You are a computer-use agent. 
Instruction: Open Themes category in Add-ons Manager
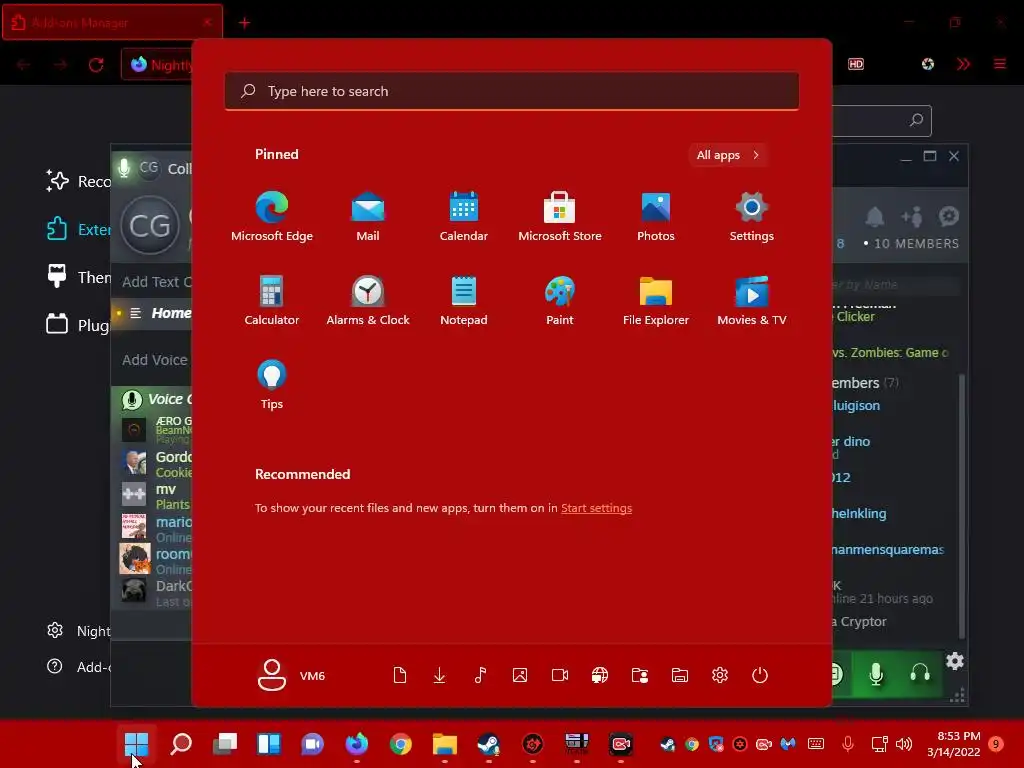(x=78, y=277)
